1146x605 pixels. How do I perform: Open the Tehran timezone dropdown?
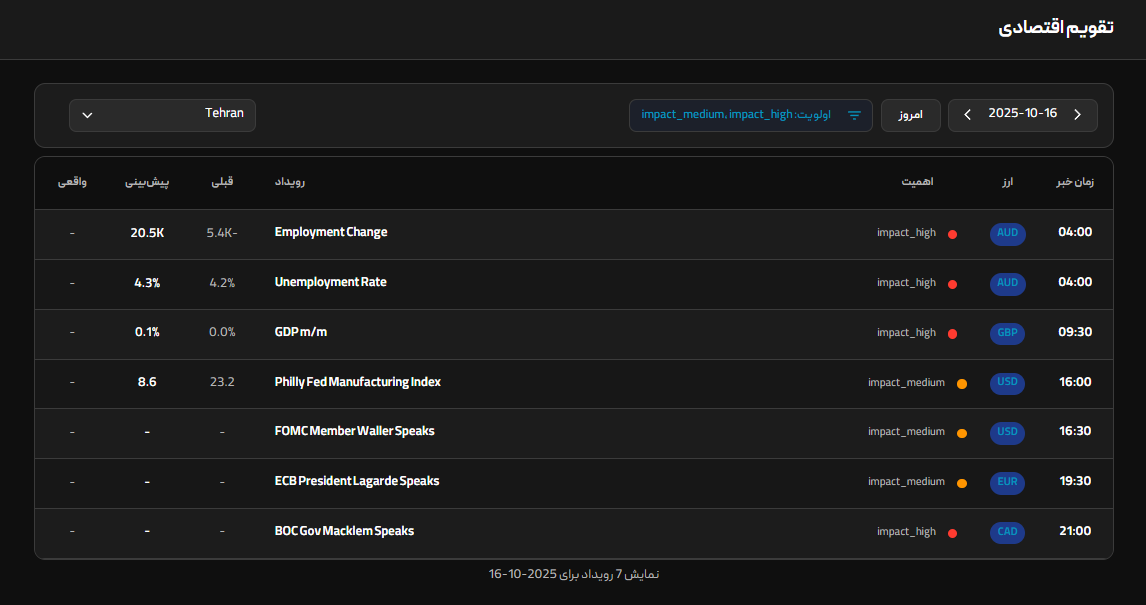(162, 115)
